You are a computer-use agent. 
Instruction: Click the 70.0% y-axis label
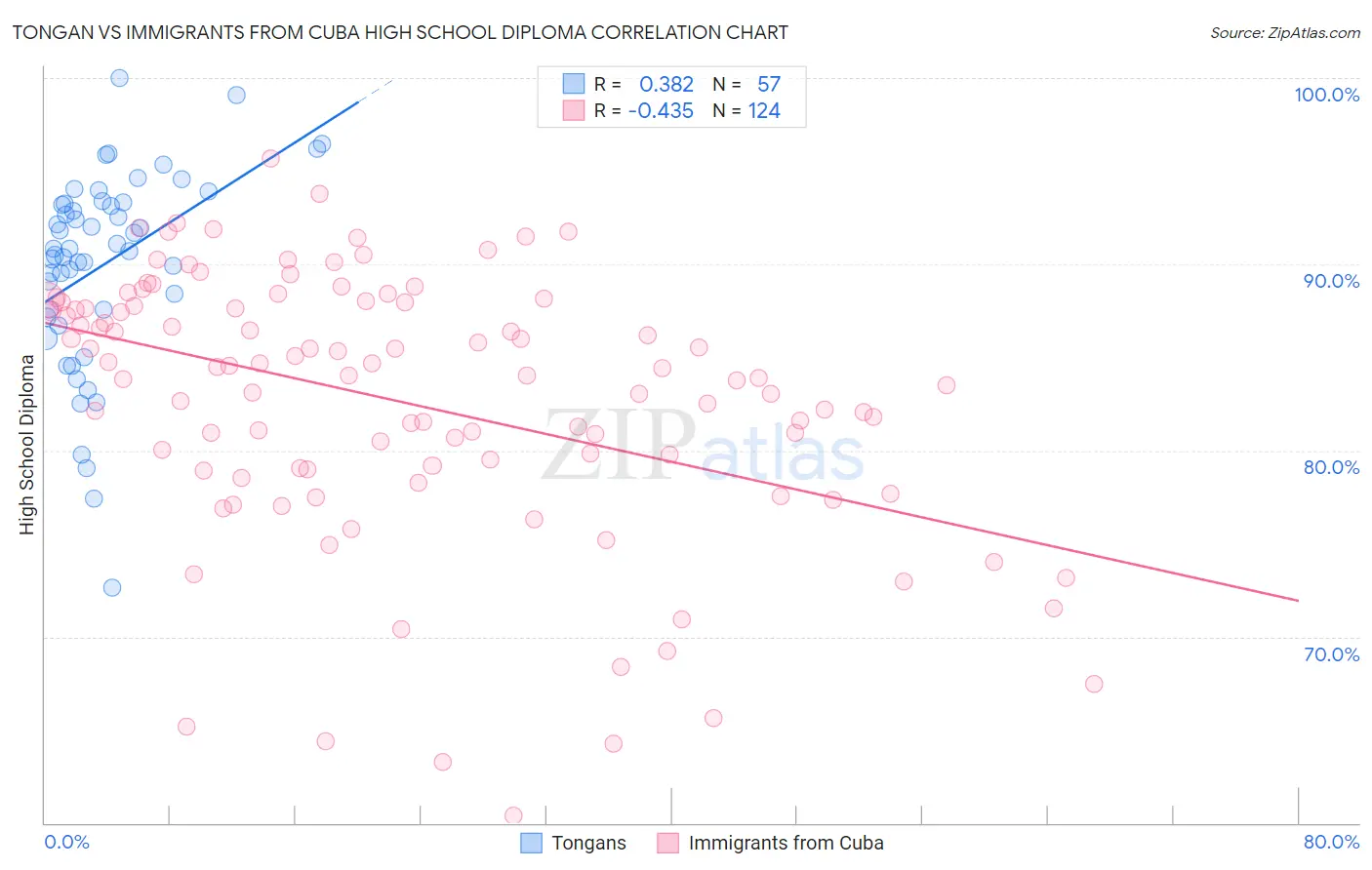coord(1331,654)
